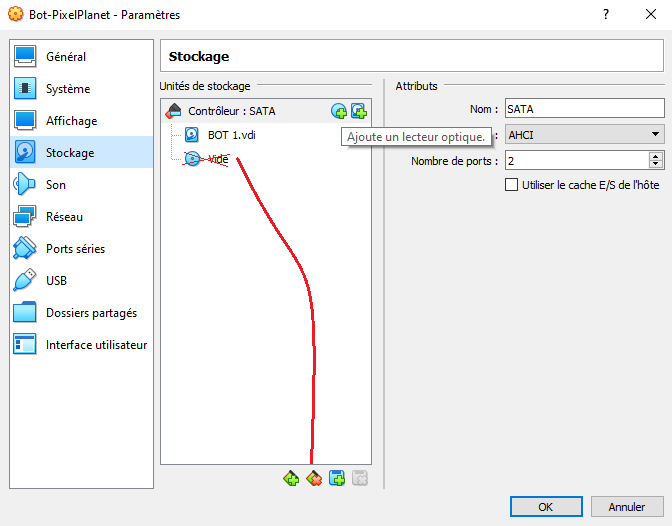The height and width of the screenshot is (526, 672).
Task: Increase the Nombre de ports value
Action: pos(656,156)
